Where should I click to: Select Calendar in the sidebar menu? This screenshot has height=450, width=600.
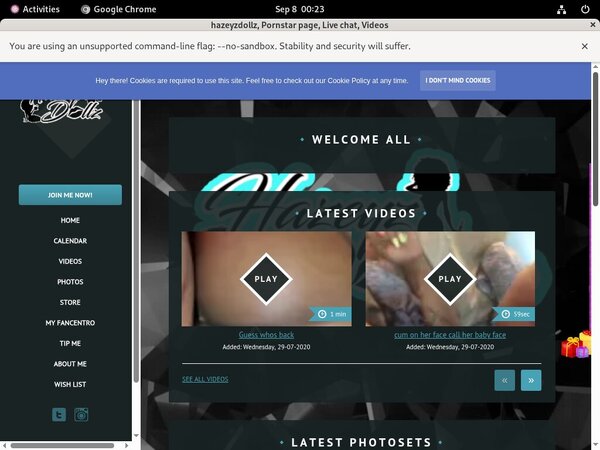[x=70, y=241]
